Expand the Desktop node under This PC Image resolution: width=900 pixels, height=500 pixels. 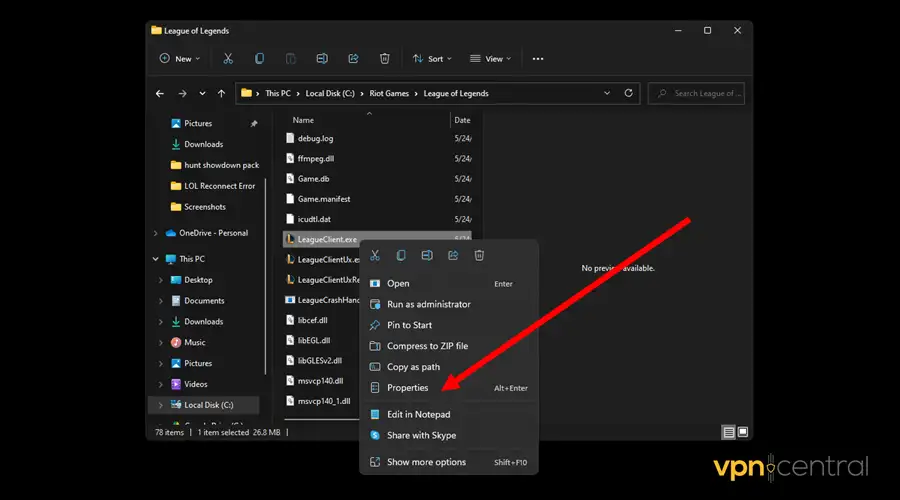click(161, 280)
